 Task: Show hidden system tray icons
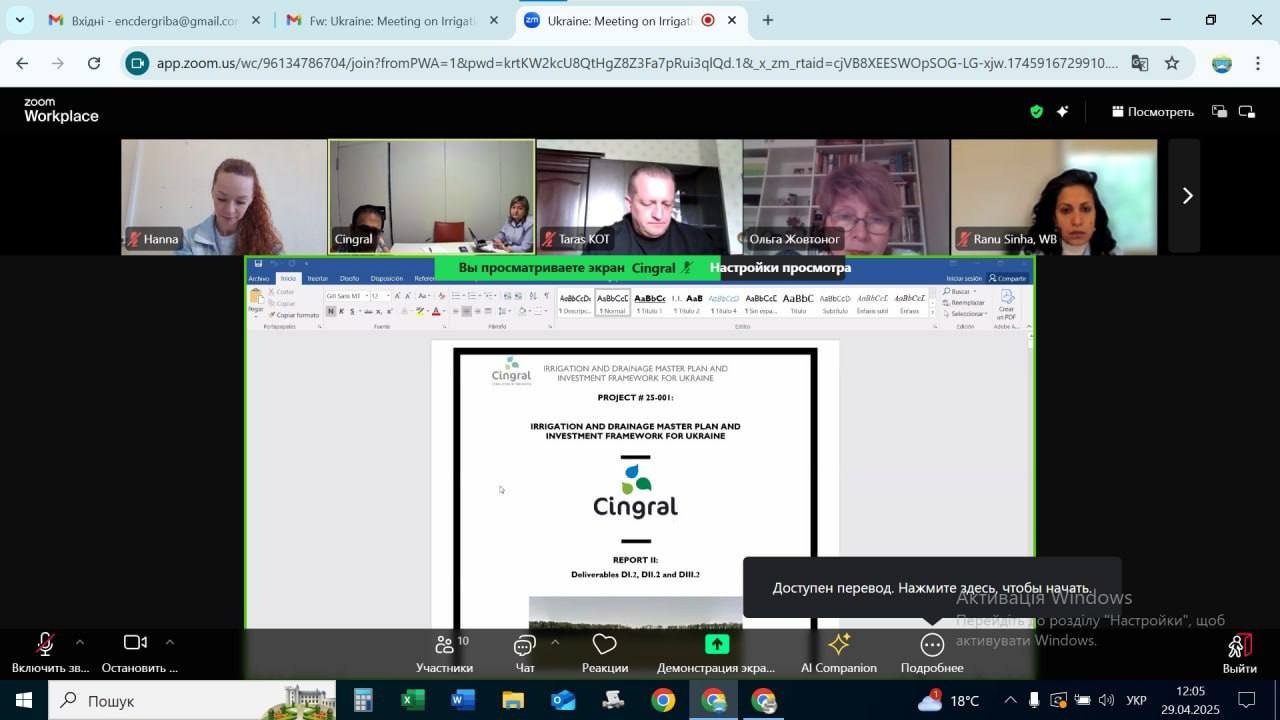coord(1010,700)
